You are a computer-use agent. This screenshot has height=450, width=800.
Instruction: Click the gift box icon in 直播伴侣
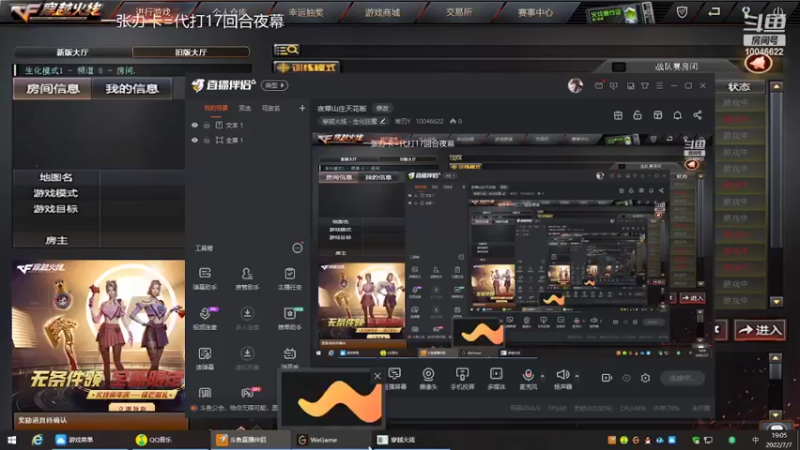618,115
